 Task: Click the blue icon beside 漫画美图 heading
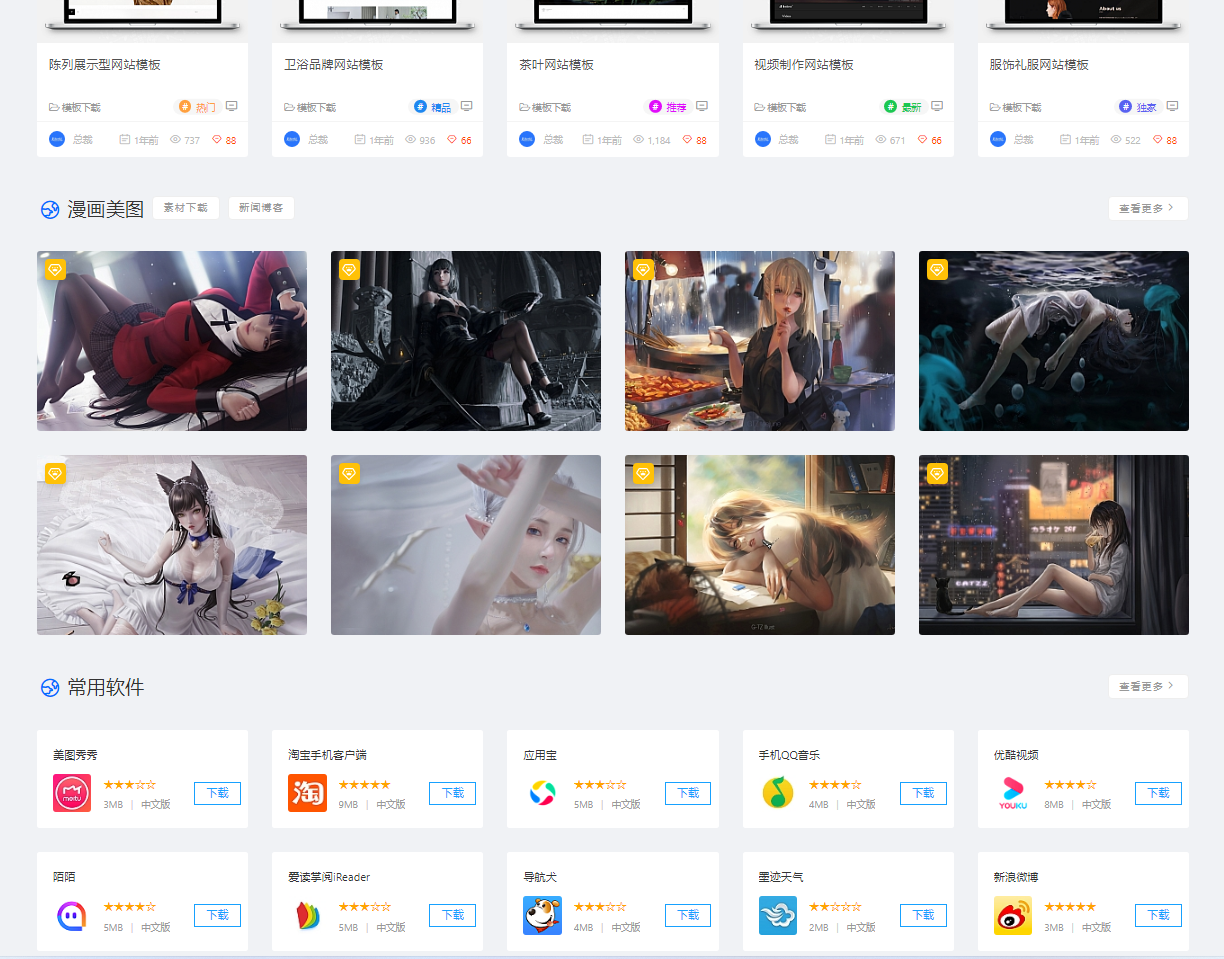(x=50, y=209)
